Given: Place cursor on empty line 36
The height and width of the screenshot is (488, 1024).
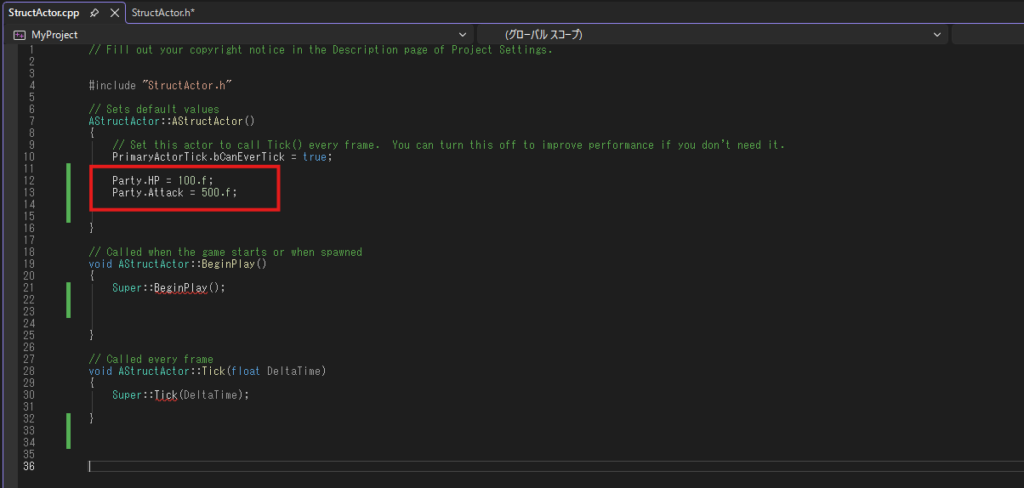Looking at the screenshot, I should [300, 466].
